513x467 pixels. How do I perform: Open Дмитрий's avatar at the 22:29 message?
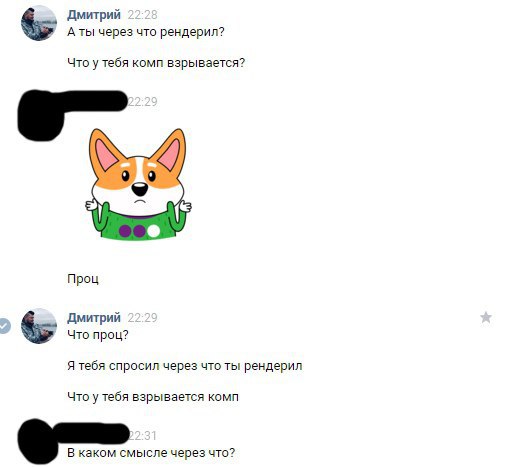click(x=39, y=326)
